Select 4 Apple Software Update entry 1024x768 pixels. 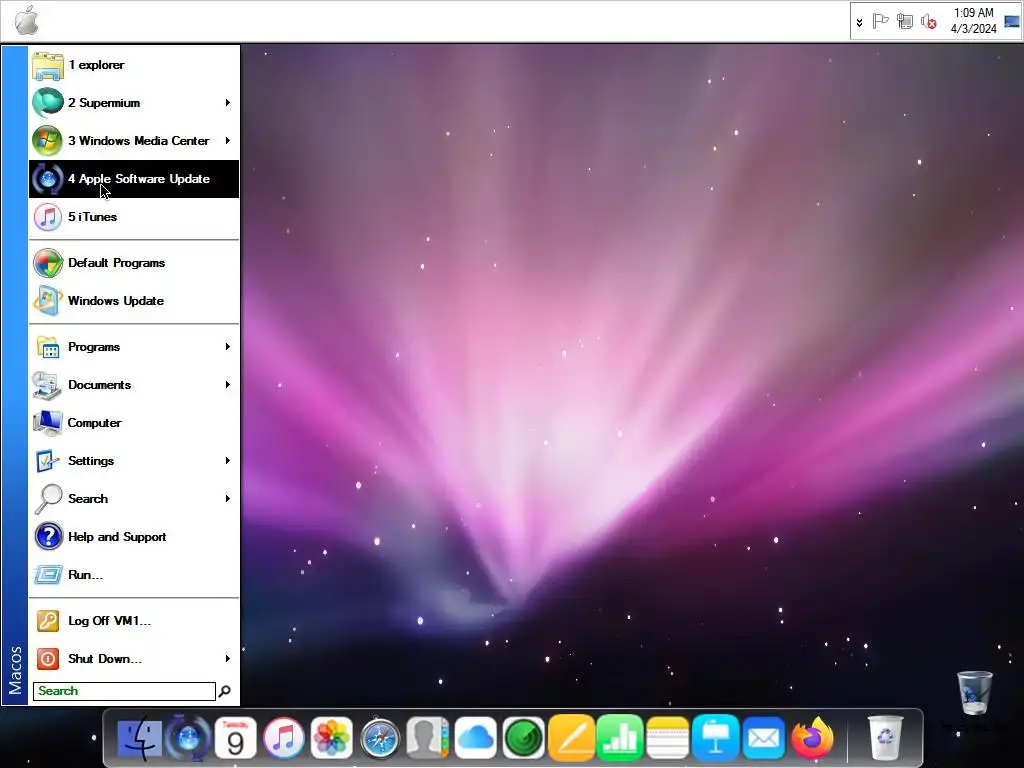pyautogui.click(x=134, y=179)
